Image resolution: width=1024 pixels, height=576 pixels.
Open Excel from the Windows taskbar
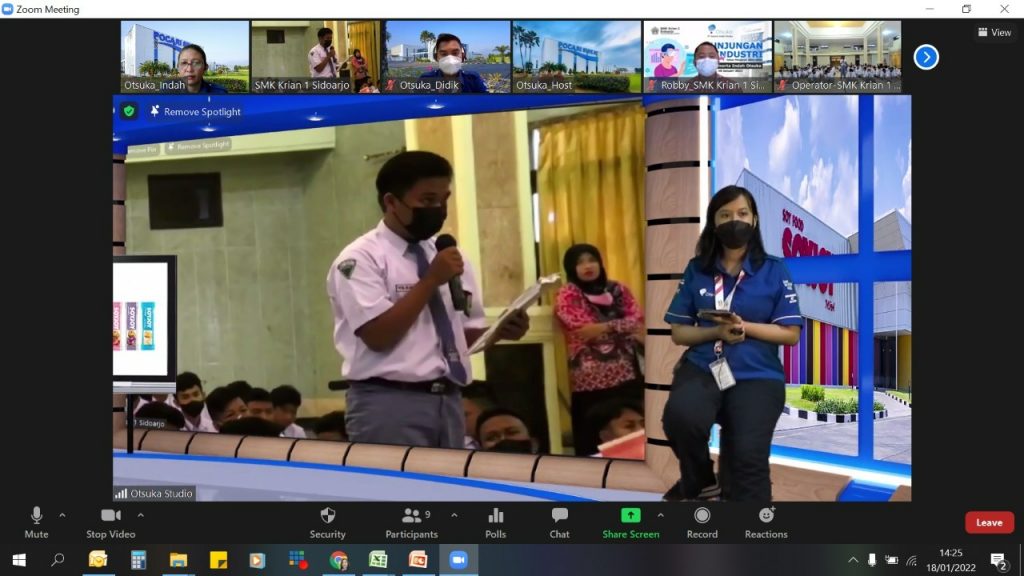click(378, 560)
